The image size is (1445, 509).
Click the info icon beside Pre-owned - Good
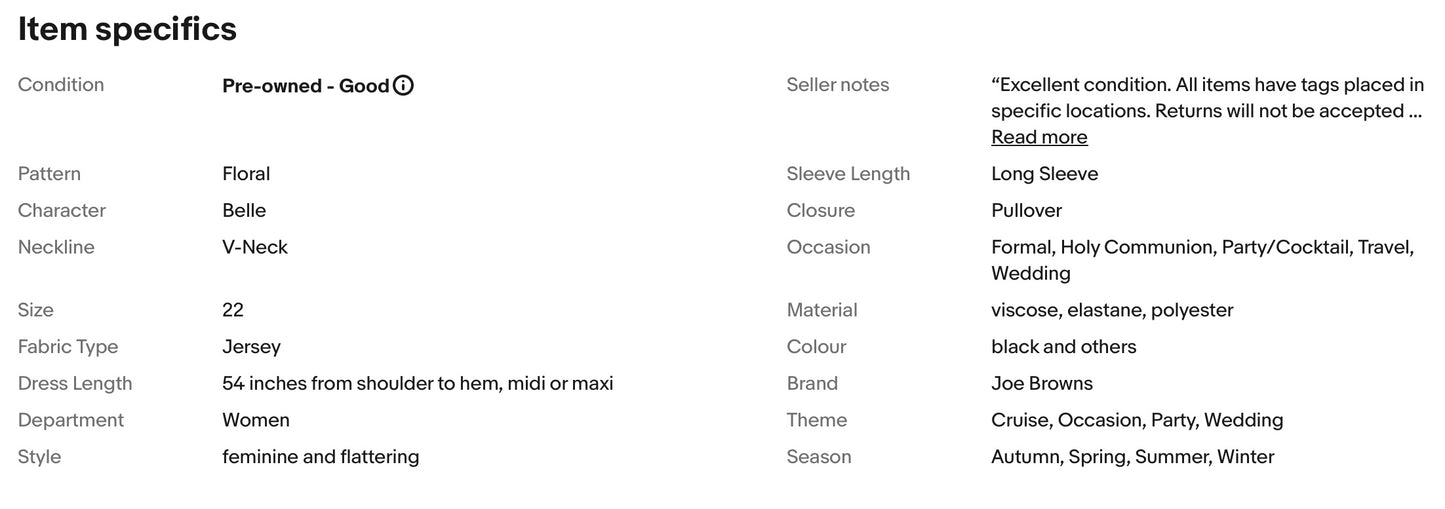tap(403, 86)
